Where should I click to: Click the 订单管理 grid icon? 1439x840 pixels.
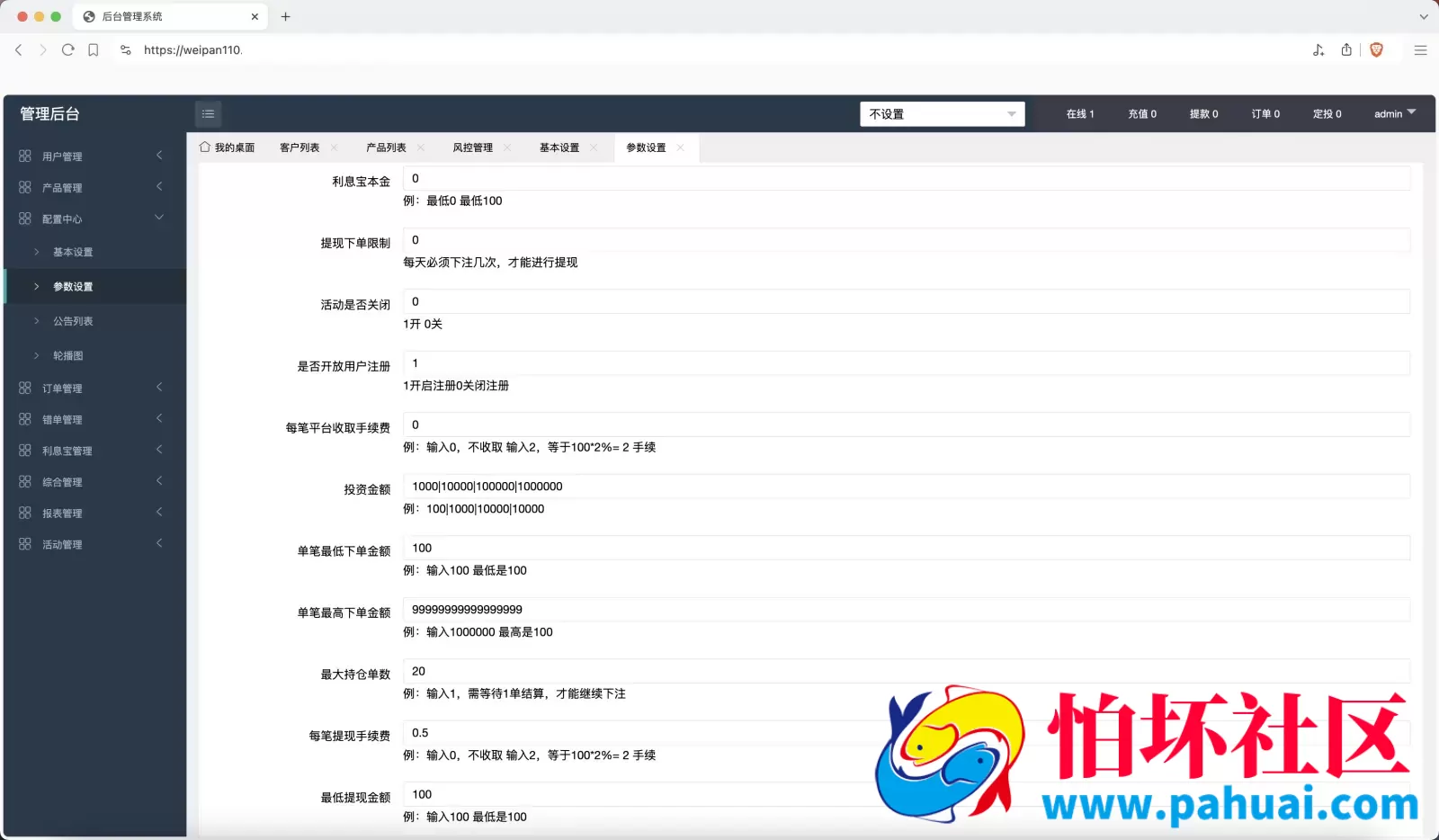click(x=25, y=388)
